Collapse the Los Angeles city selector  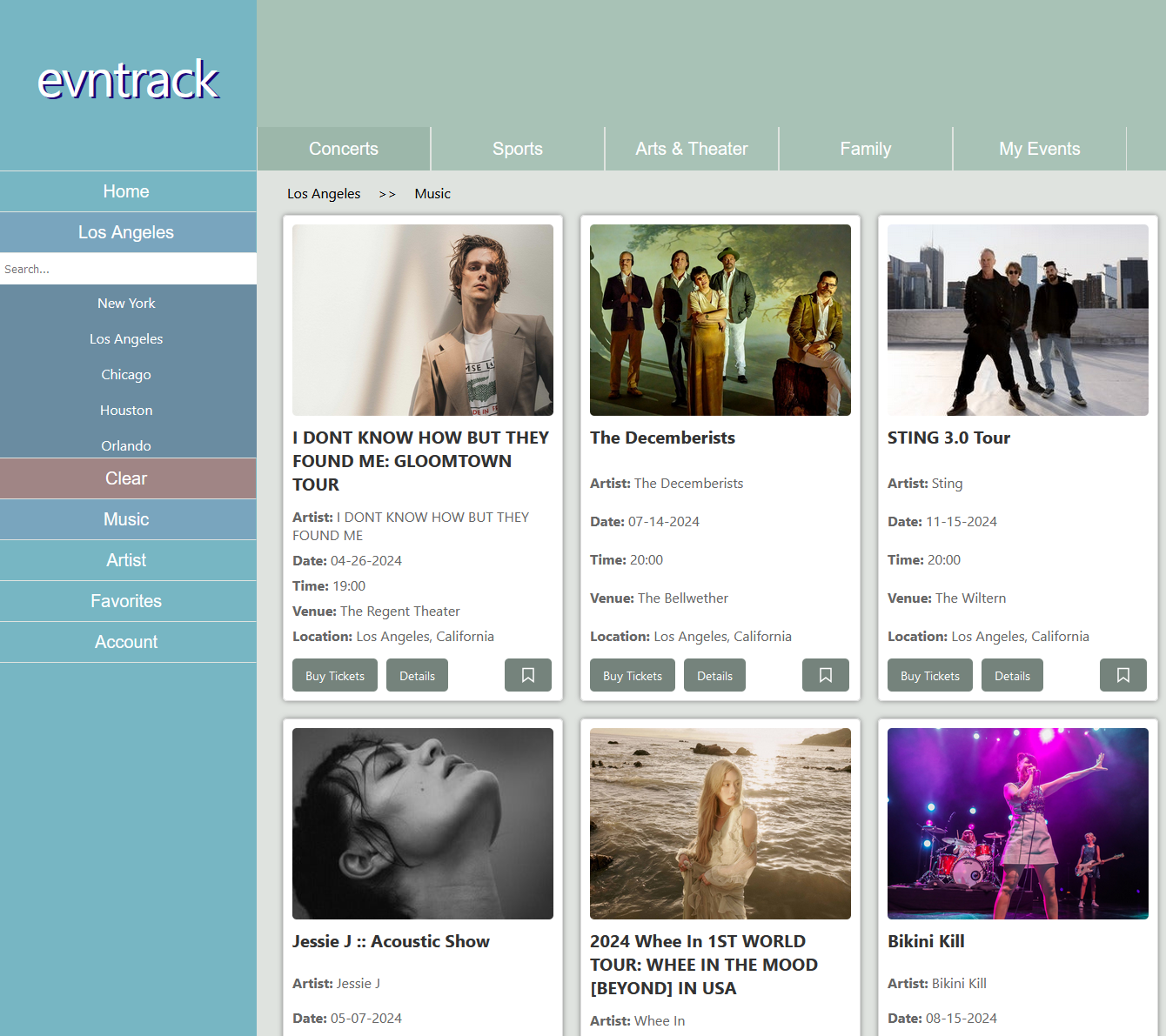tap(128, 232)
